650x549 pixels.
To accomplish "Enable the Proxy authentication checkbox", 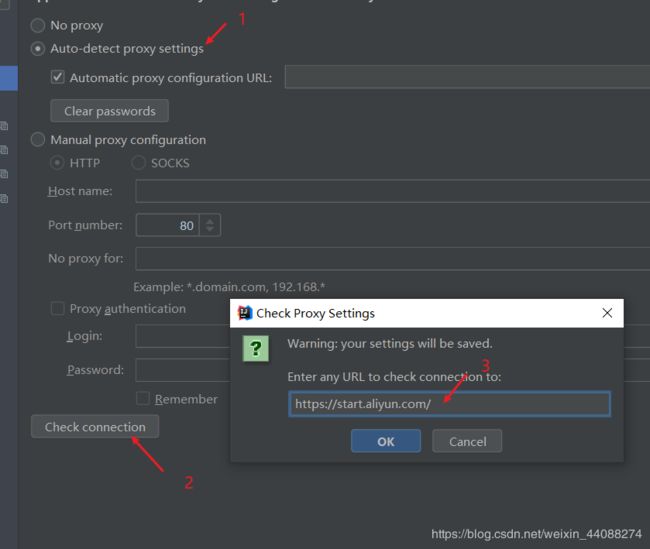I will tap(57, 309).
